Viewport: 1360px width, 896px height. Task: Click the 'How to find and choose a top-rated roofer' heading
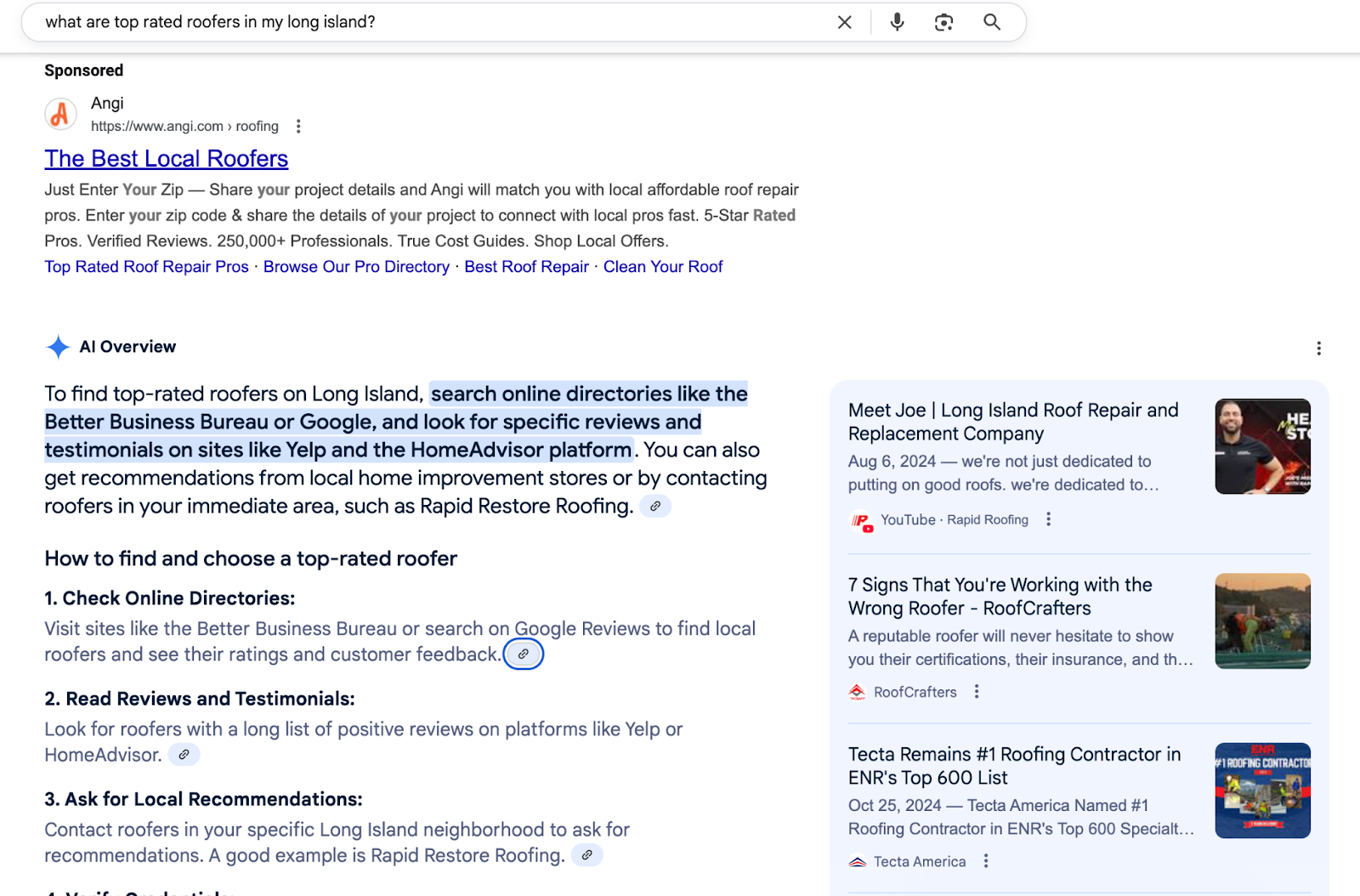point(251,559)
